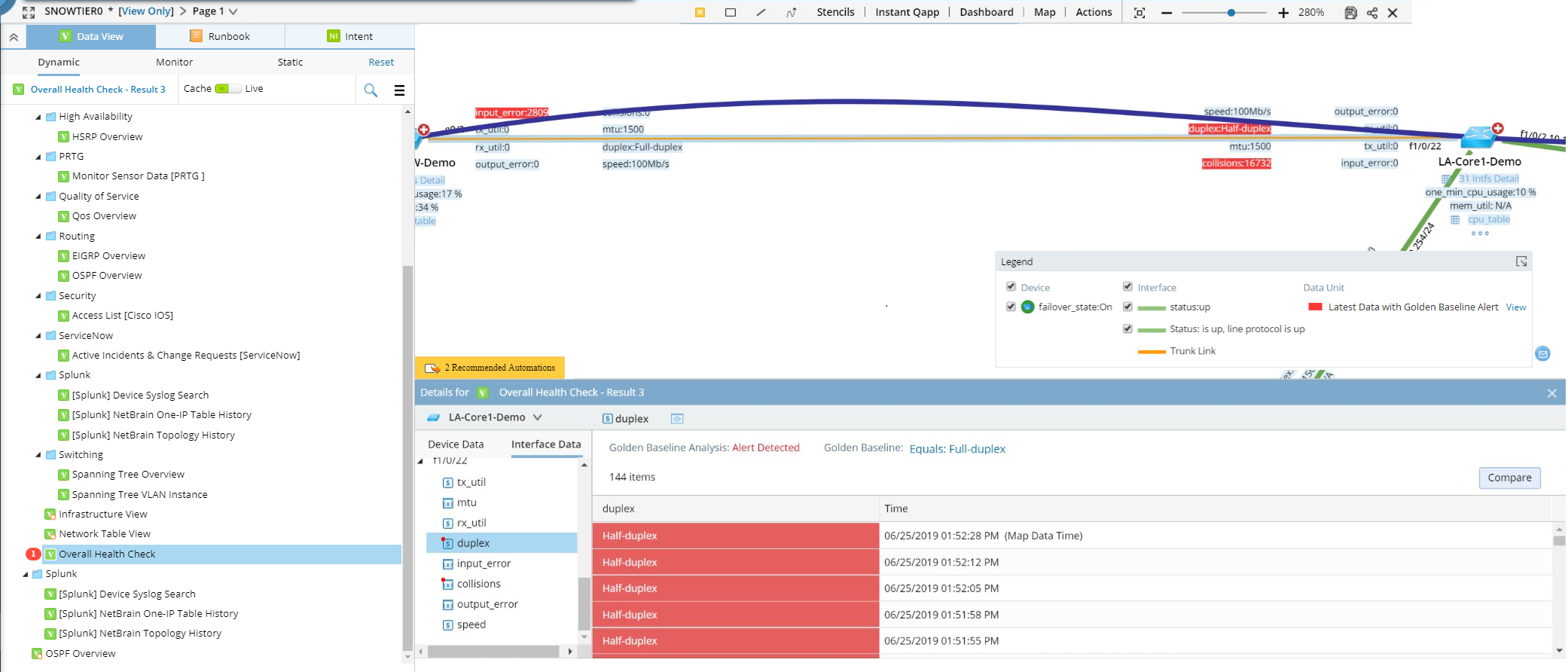
Task: Click the share map icon
Action: point(1372,13)
